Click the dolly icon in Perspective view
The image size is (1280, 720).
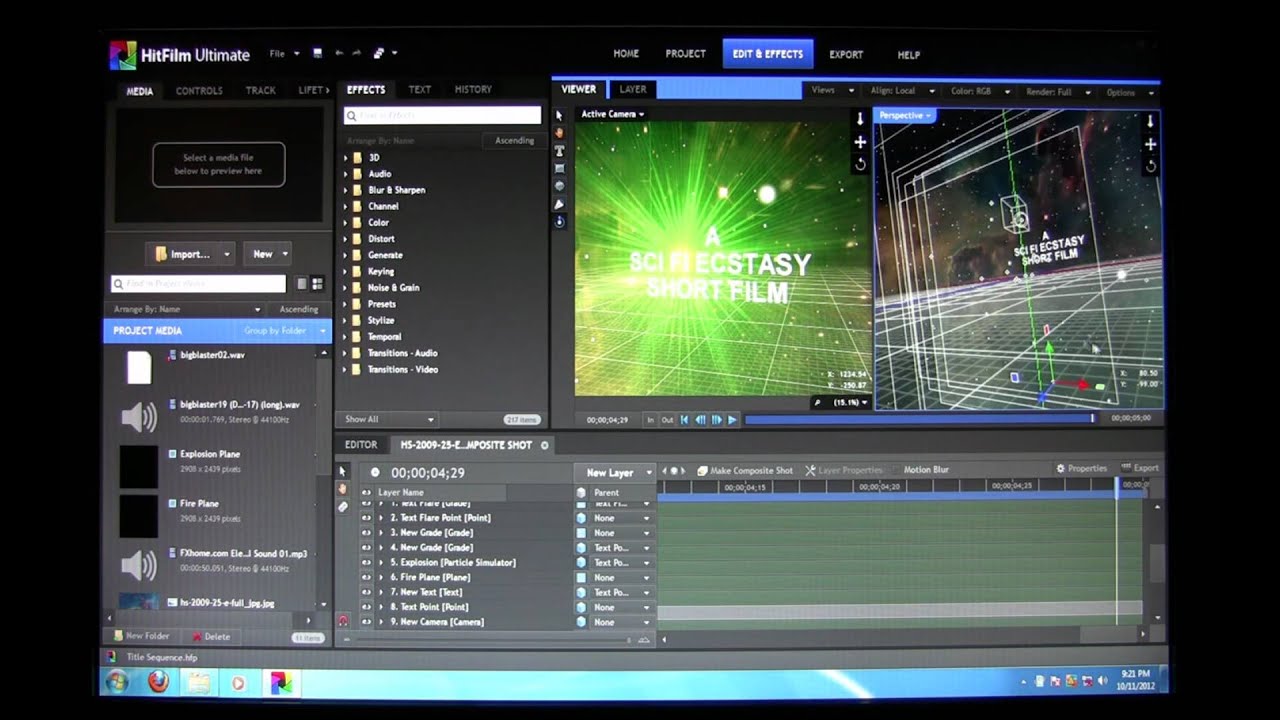tap(1150, 121)
